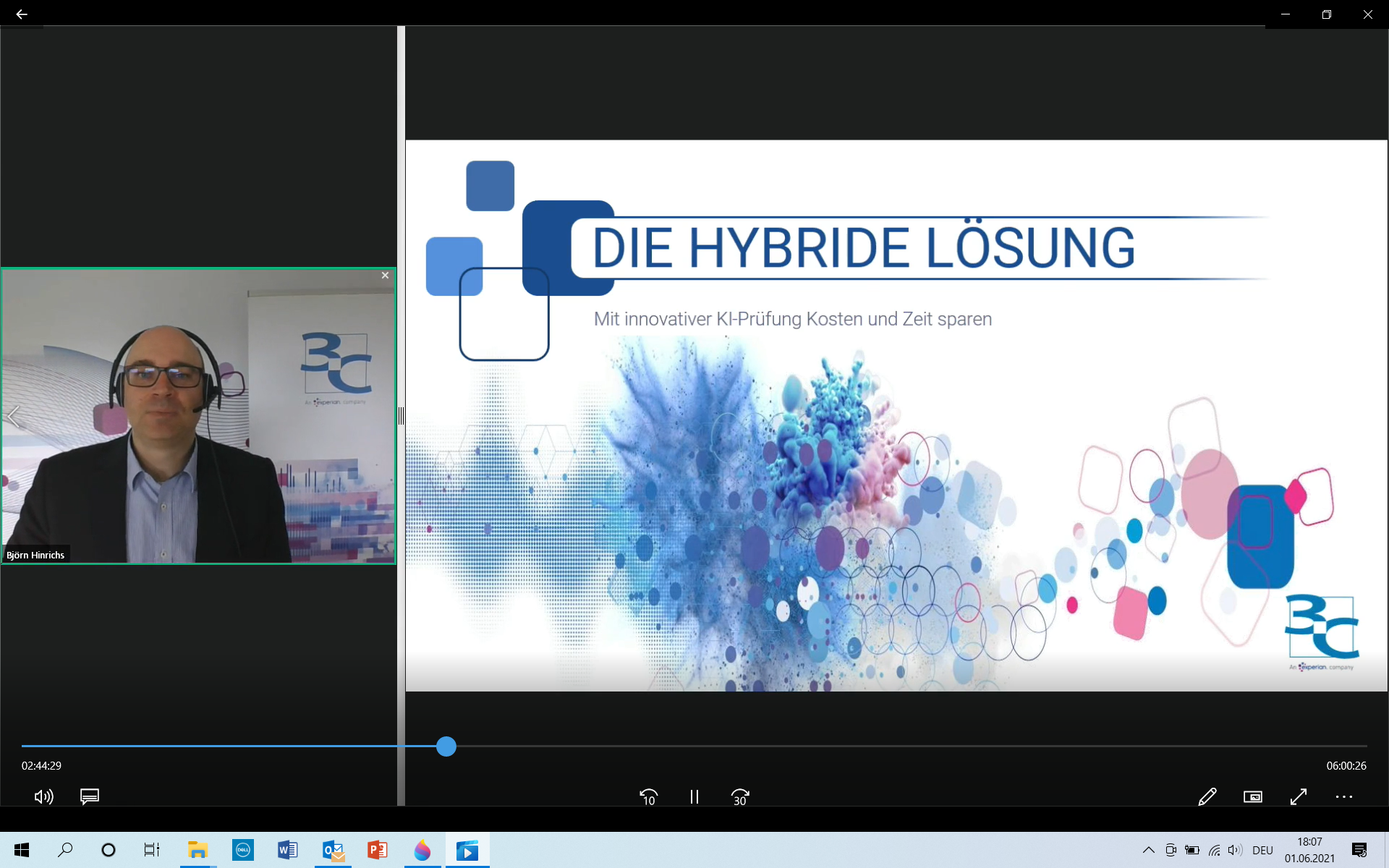Screen dimensions: 1389x868
Task: Show hidden system tray icons
Action: (x=1148, y=850)
